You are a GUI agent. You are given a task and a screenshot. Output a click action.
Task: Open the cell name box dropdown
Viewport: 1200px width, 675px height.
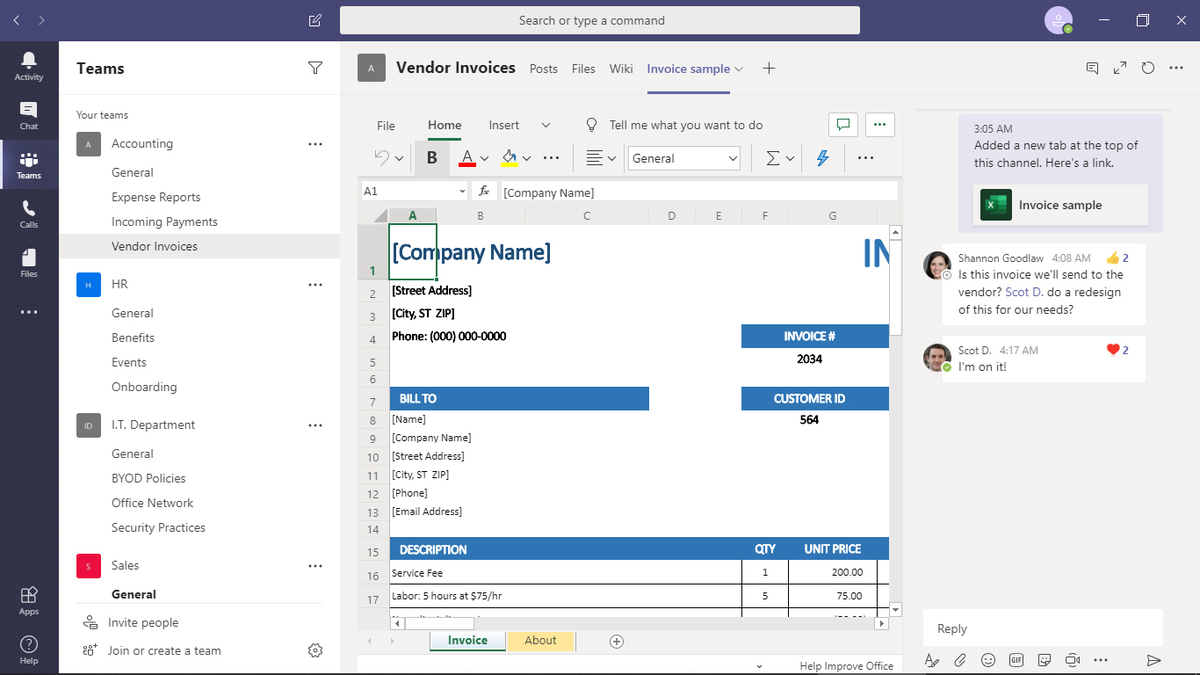(462, 191)
